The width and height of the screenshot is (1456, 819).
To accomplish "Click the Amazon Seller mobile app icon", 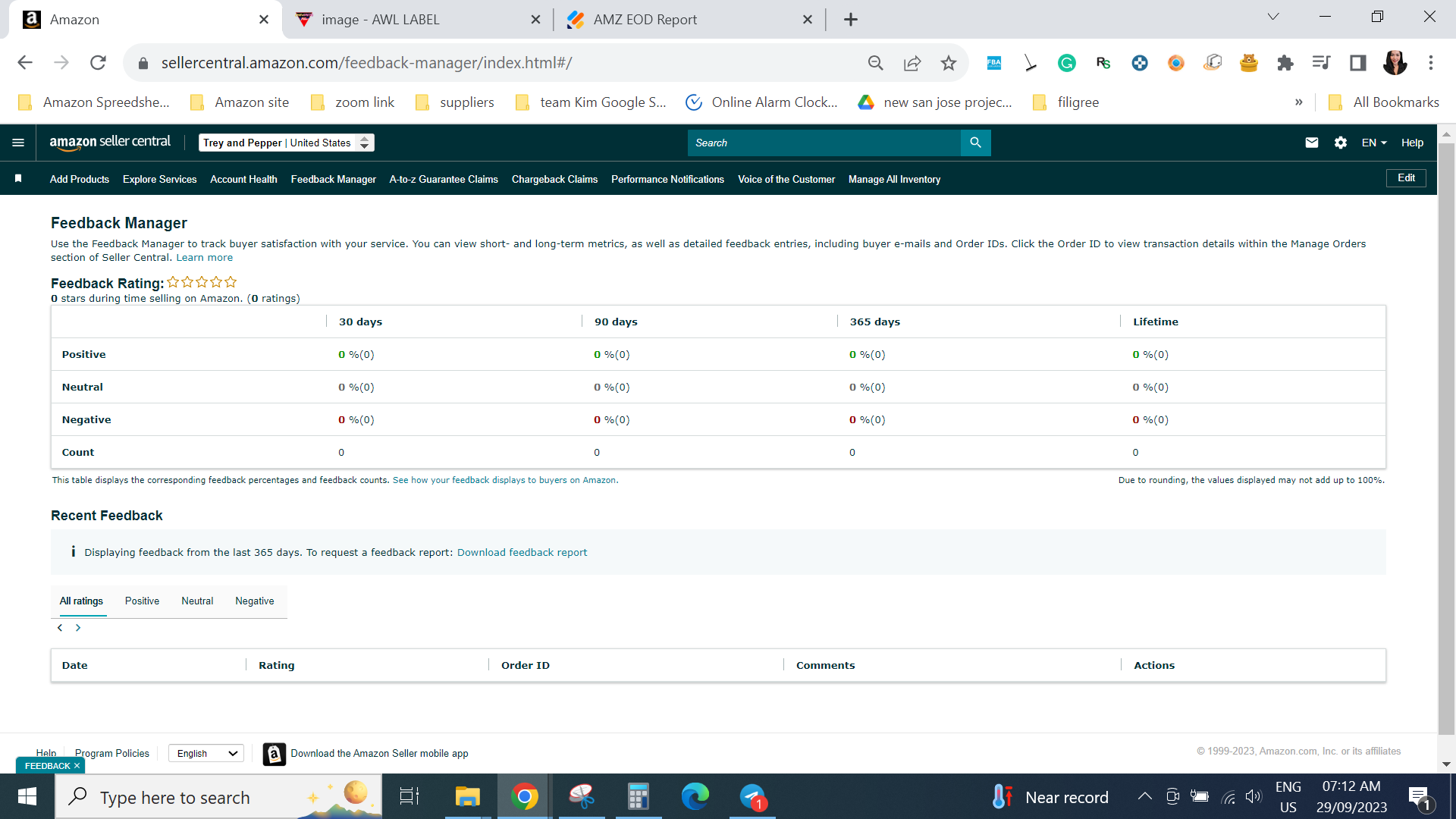I will pyautogui.click(x=275, y=754).
